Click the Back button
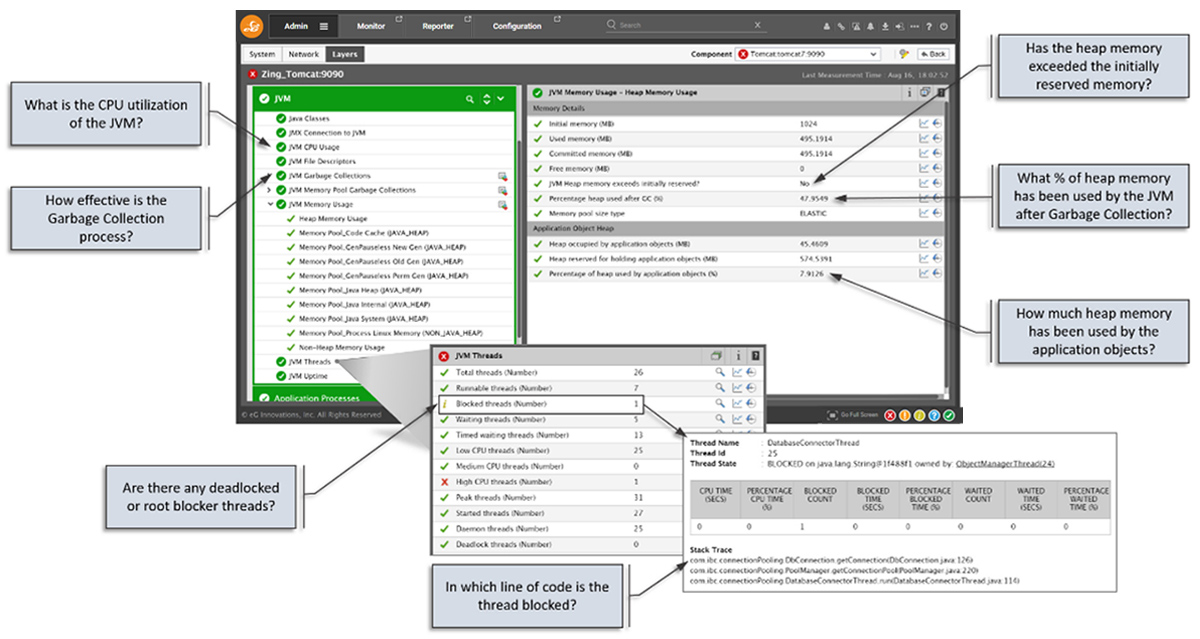 click(x=932, y=54)
